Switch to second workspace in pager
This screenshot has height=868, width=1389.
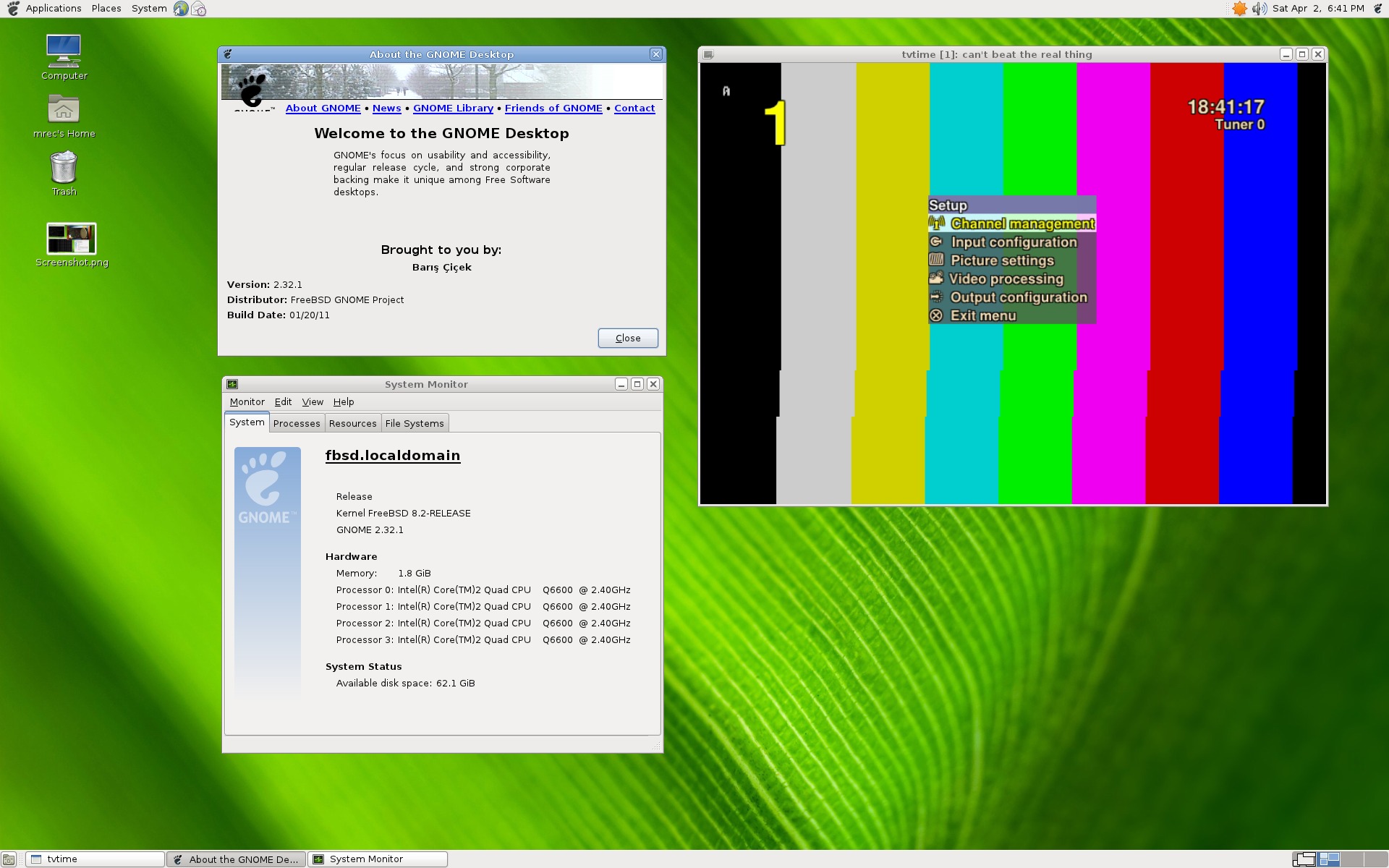(x=1329, y=859)
